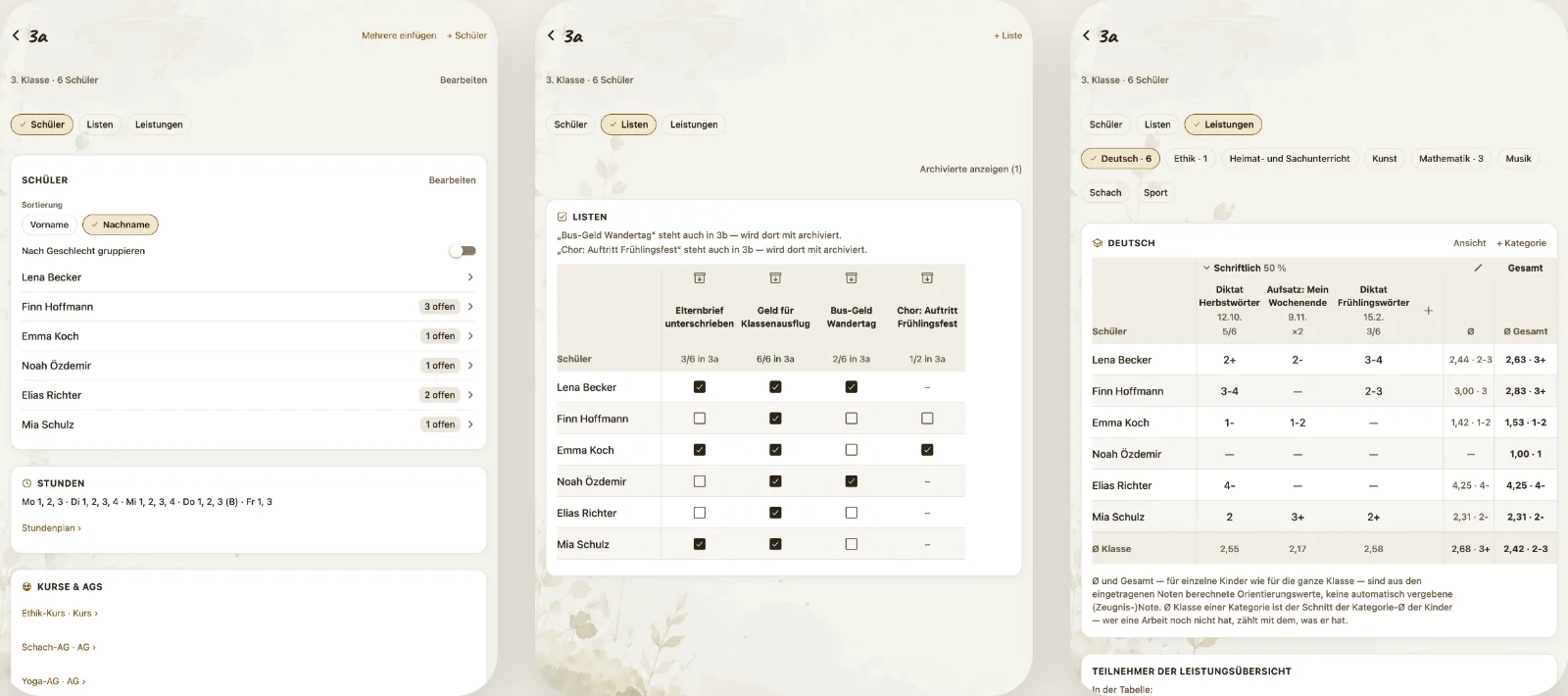
Task: Click archive icon above Bus-Geld Wandertag
Action: pos(852,278)
